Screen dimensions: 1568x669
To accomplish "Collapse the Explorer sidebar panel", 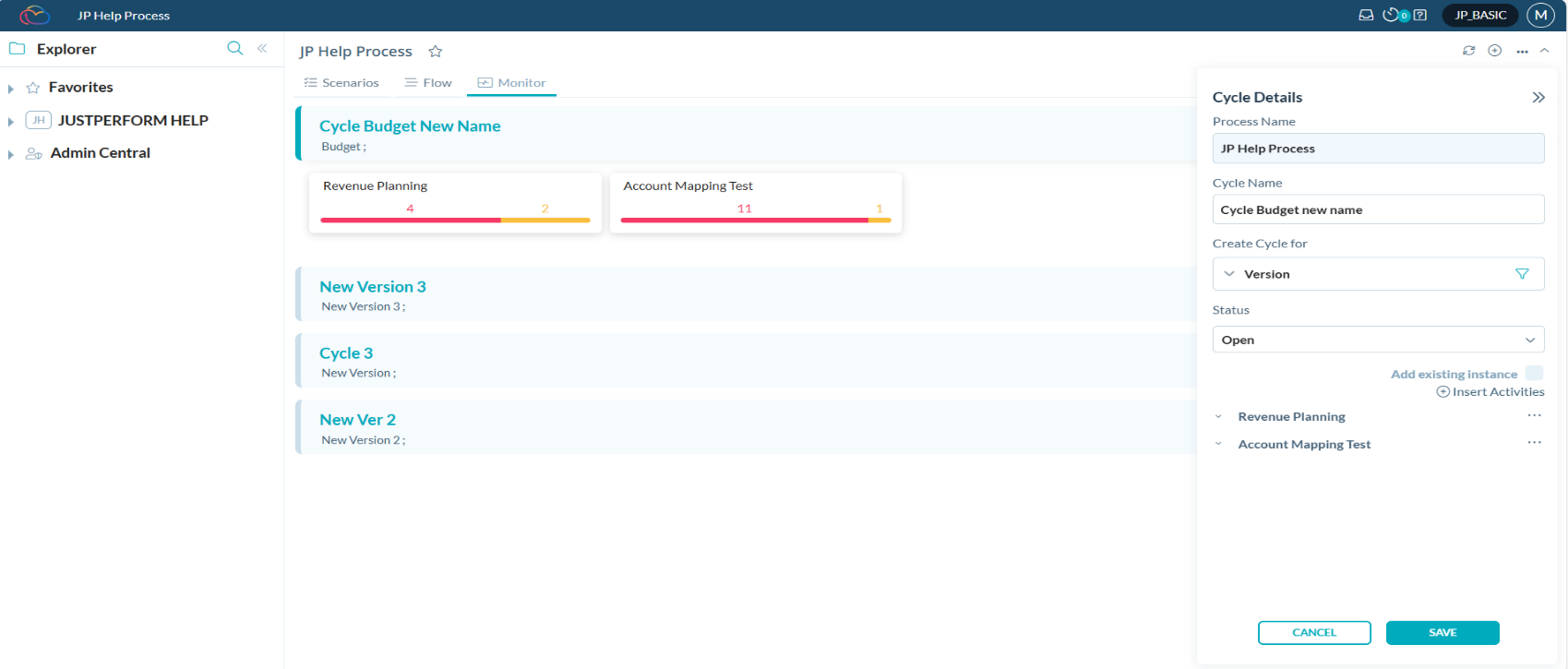I will pos(262,48).
